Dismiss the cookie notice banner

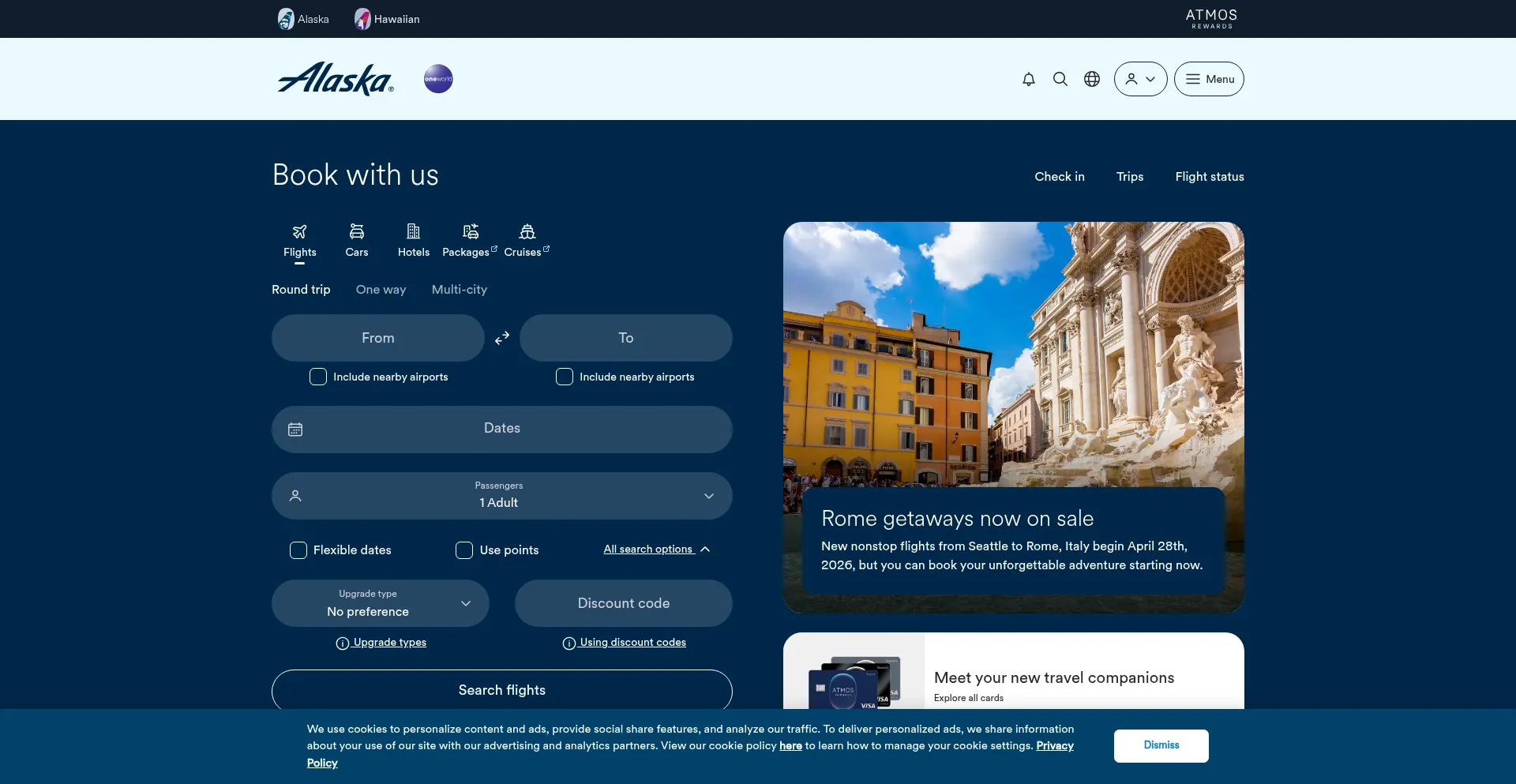click(x=1161, y=745)
